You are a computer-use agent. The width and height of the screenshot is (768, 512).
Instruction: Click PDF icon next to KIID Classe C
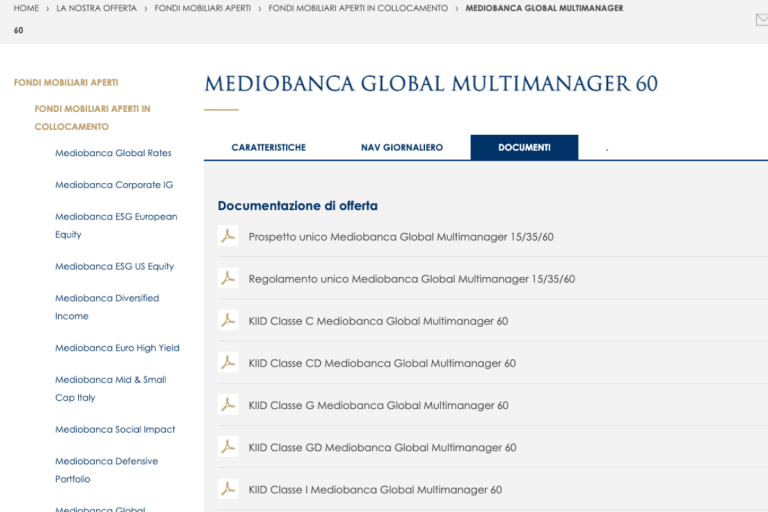228,320
